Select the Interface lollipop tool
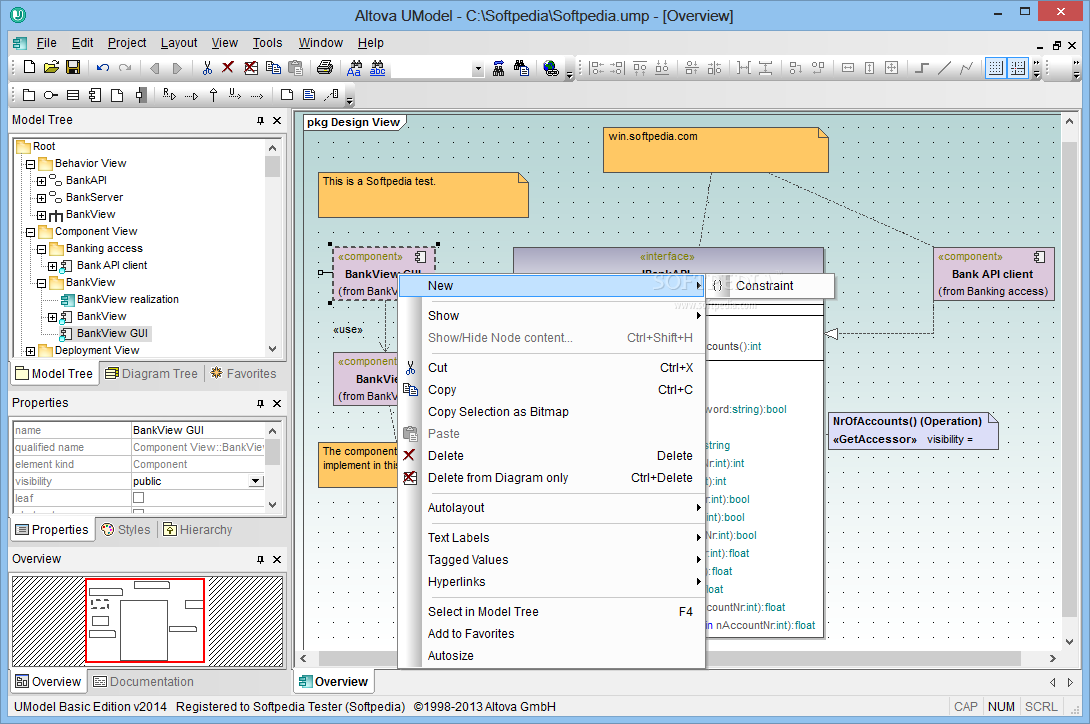This screenshot has height=724, width=1090. 51,95
